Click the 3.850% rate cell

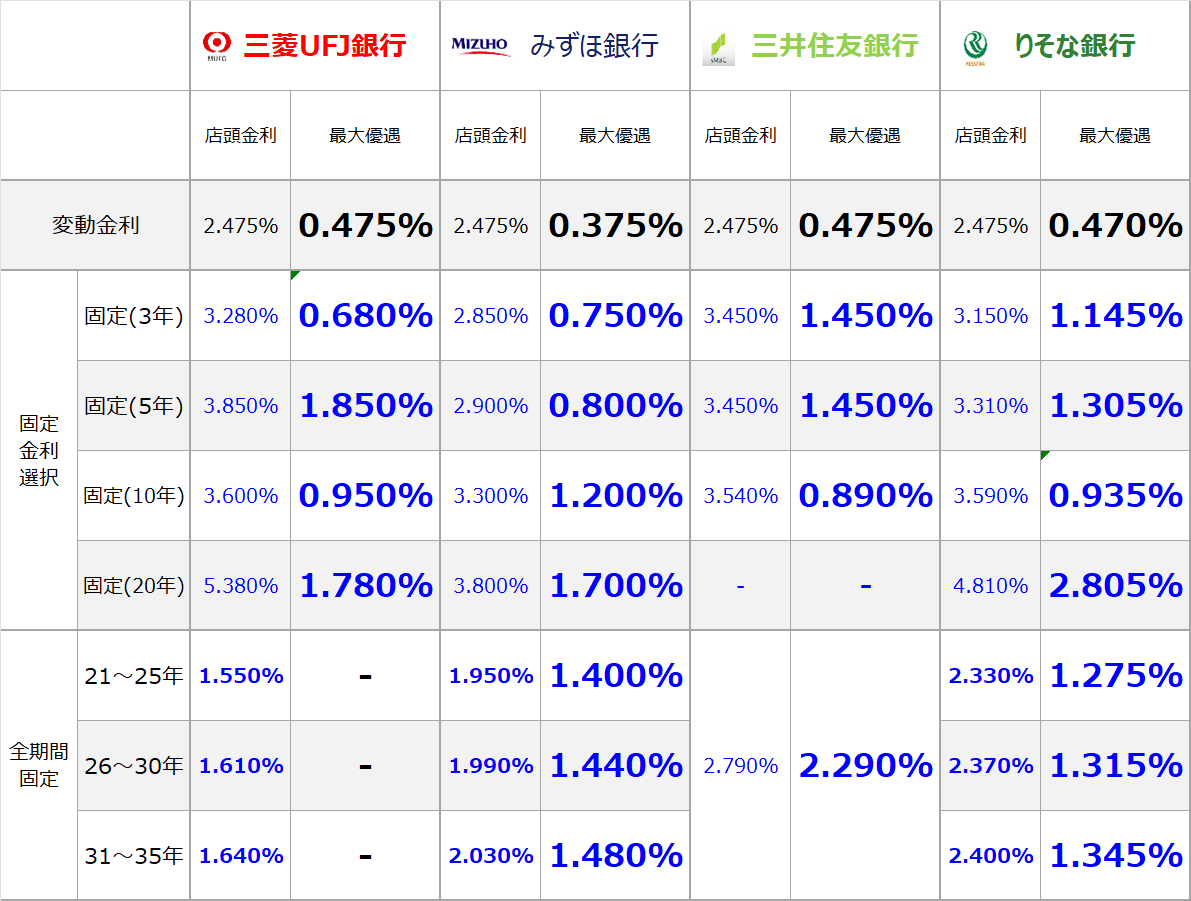coord(240,405)
